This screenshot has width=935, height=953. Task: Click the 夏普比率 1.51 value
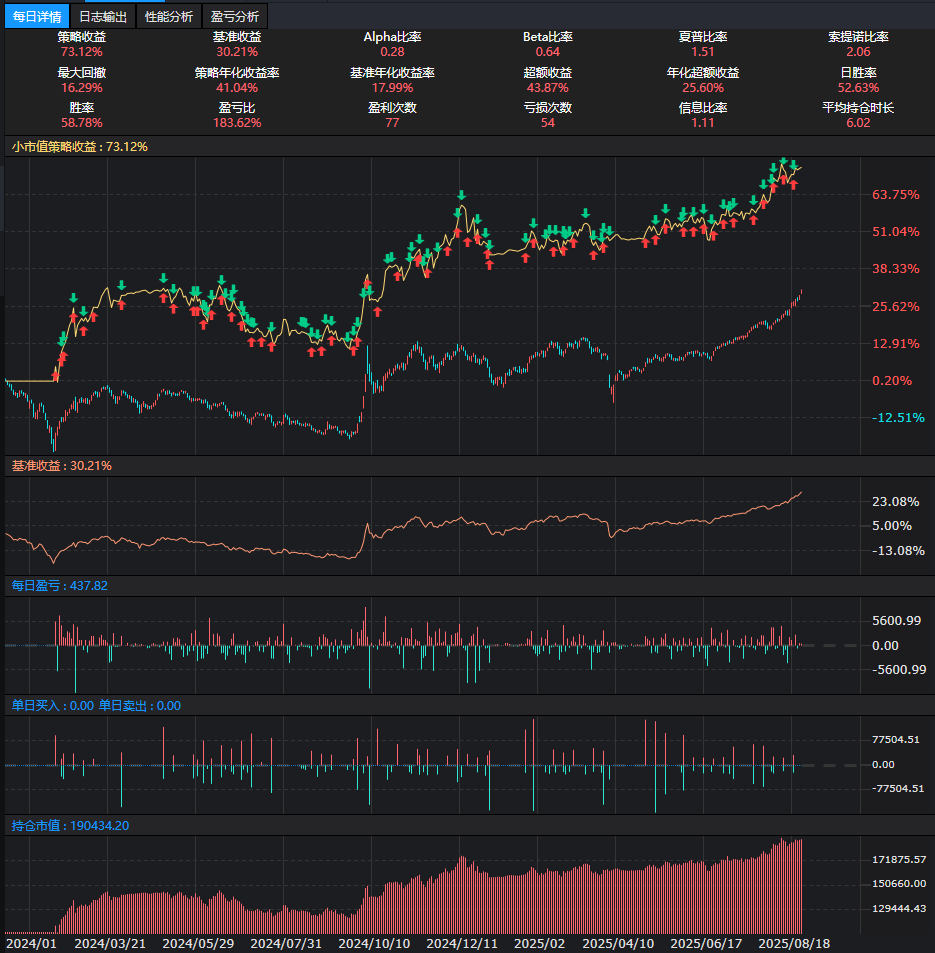[702, 51]
